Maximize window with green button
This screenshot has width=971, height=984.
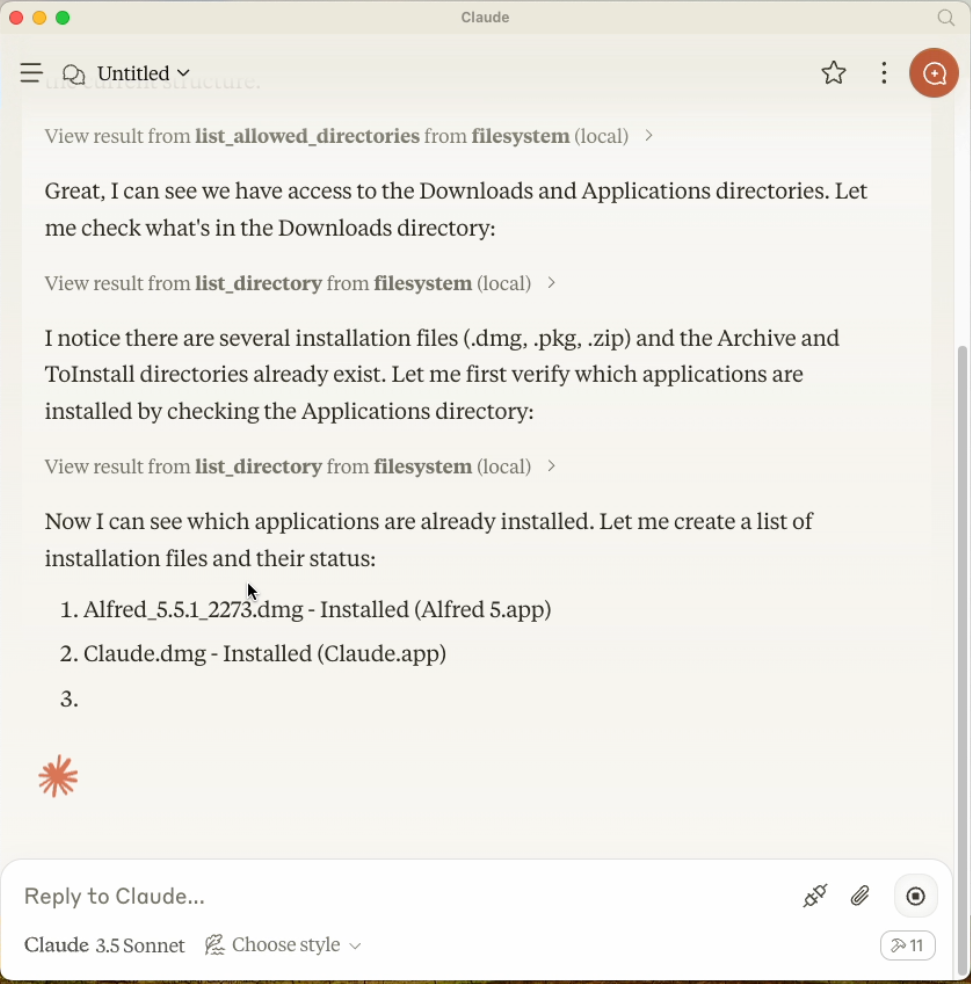63,18
